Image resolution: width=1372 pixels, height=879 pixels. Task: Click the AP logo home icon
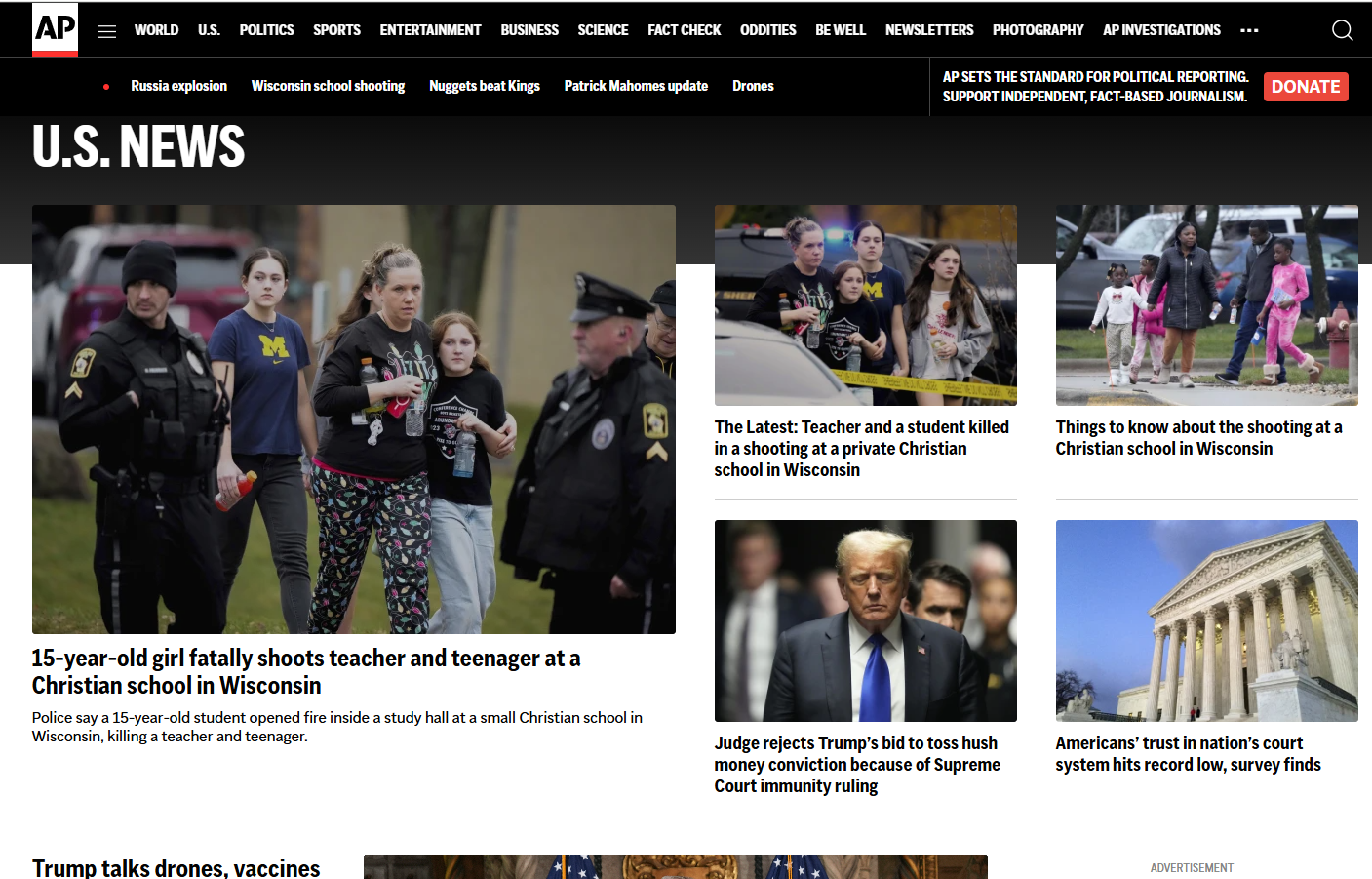click(55, 28)
